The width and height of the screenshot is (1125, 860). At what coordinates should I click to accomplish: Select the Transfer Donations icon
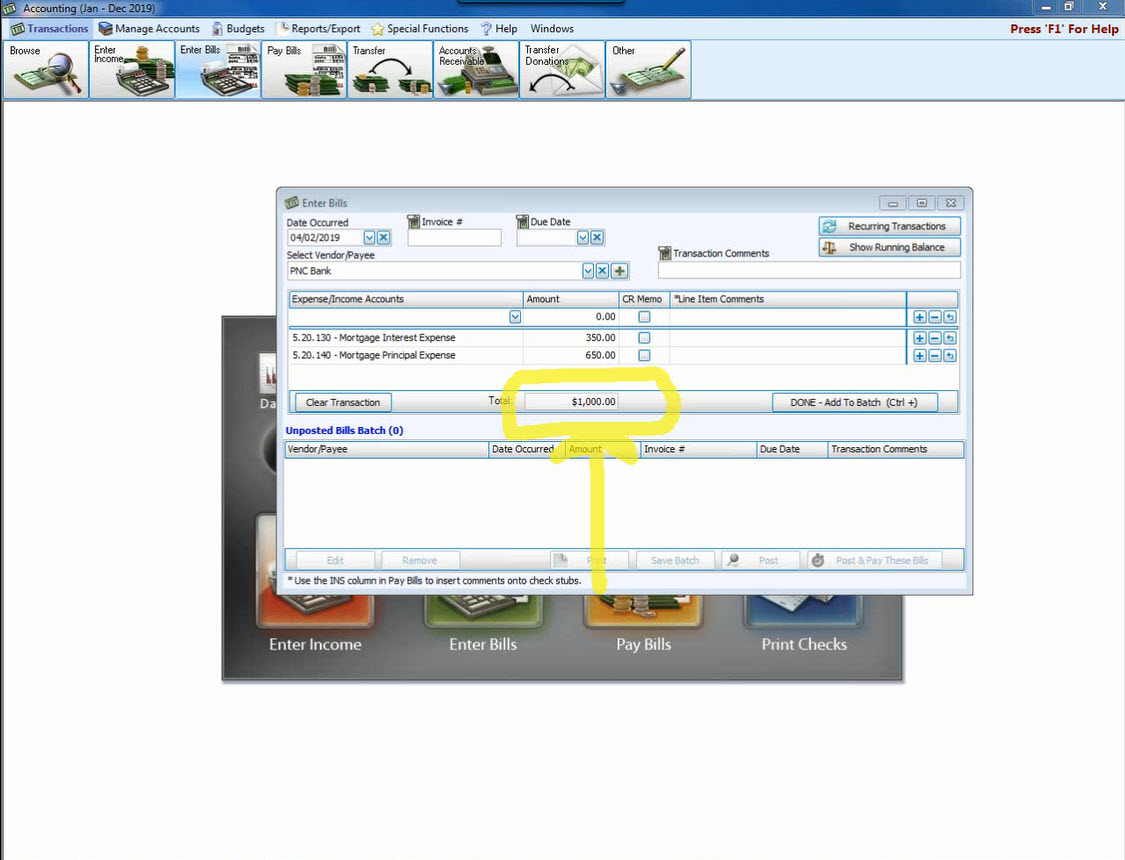point(562,69)
